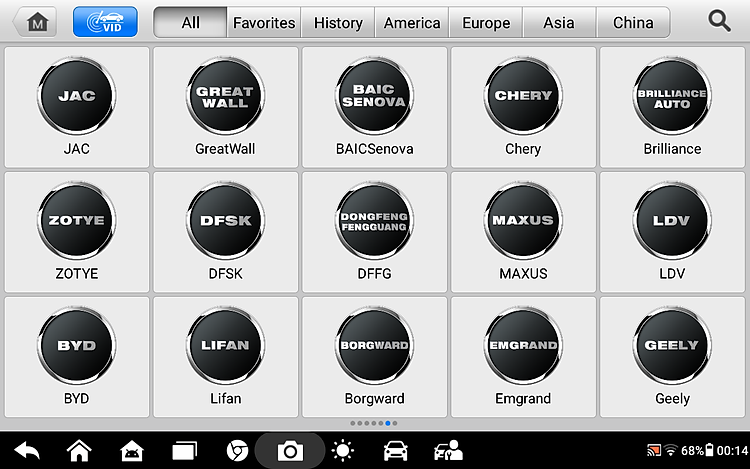Select the Lifan brand tile
The width and height of the screenshot is (750, 469).
(225, 357)
